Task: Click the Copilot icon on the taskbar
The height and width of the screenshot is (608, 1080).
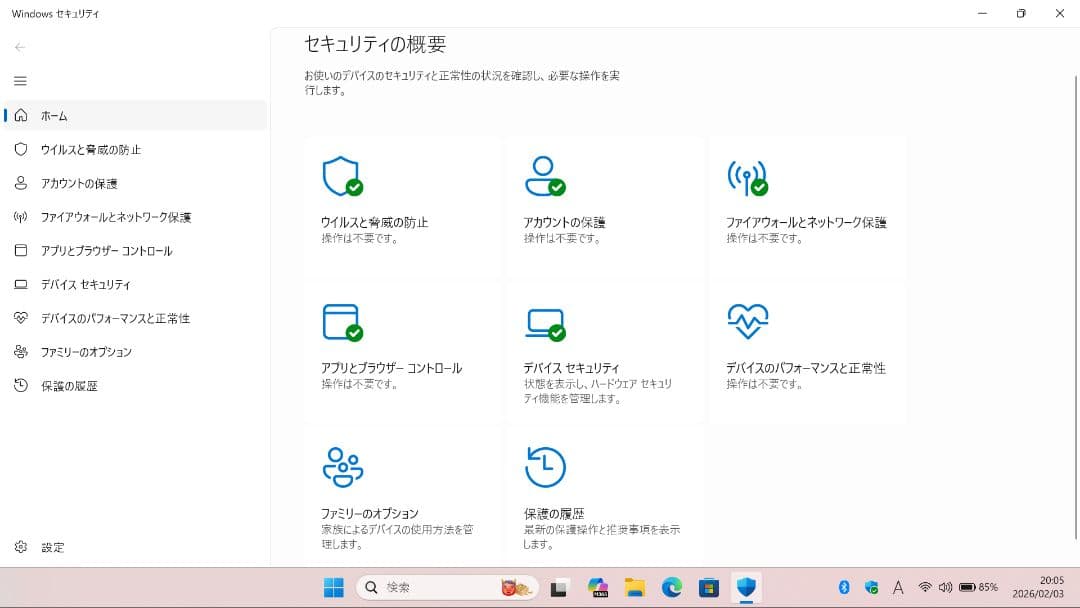Action: tap(598, 588)
